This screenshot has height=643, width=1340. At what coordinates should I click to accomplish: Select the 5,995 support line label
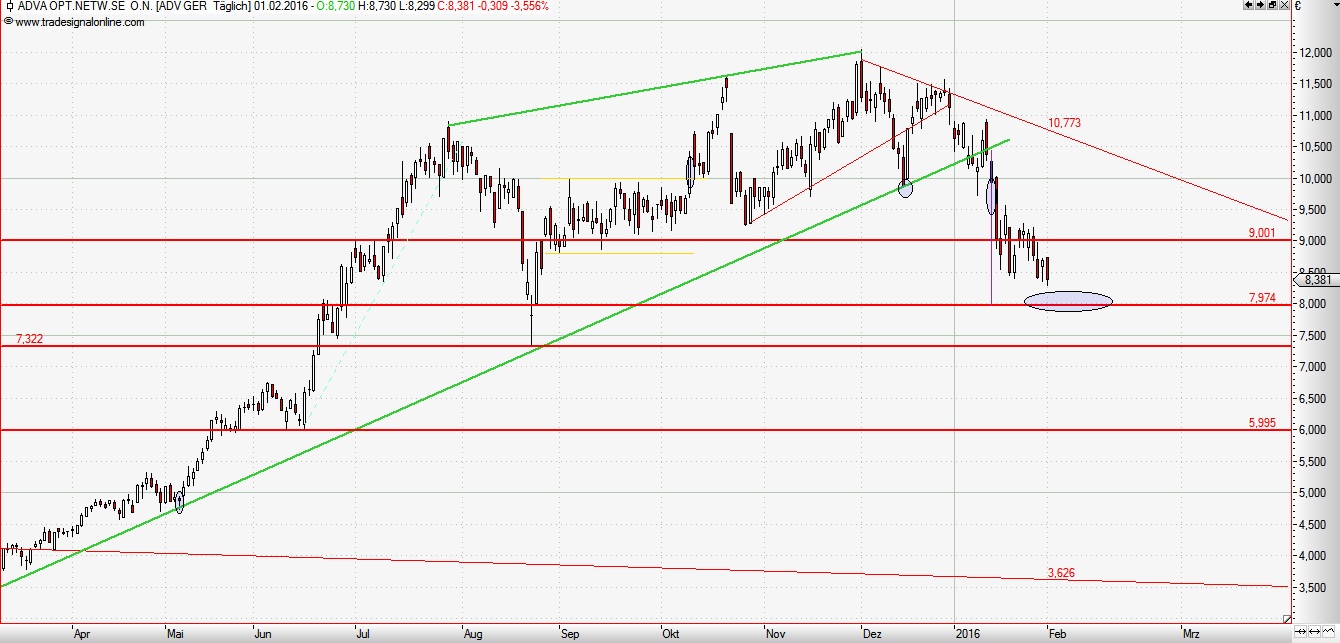tap(1262, 423)
